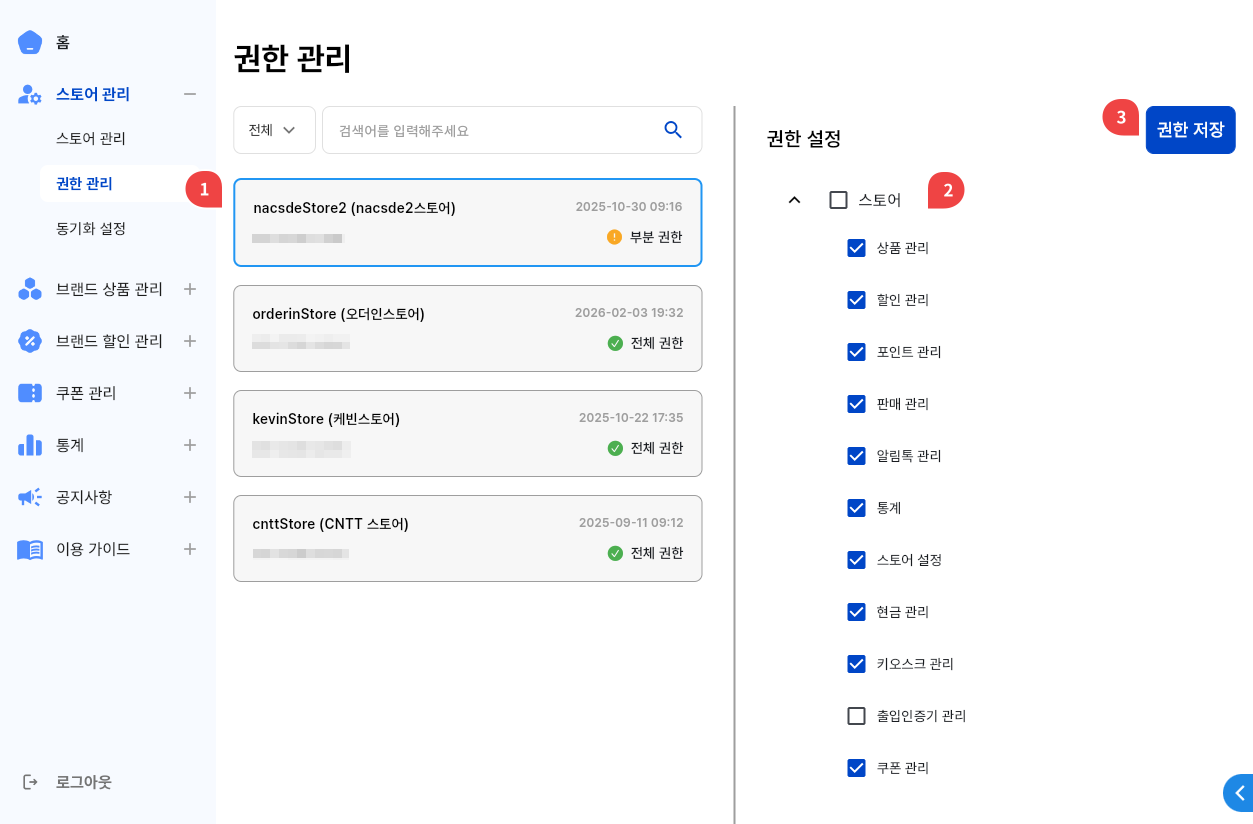The image size is (1253, 824).
Task: Click the coupon ticket icon
Action: tap(30, 393)
